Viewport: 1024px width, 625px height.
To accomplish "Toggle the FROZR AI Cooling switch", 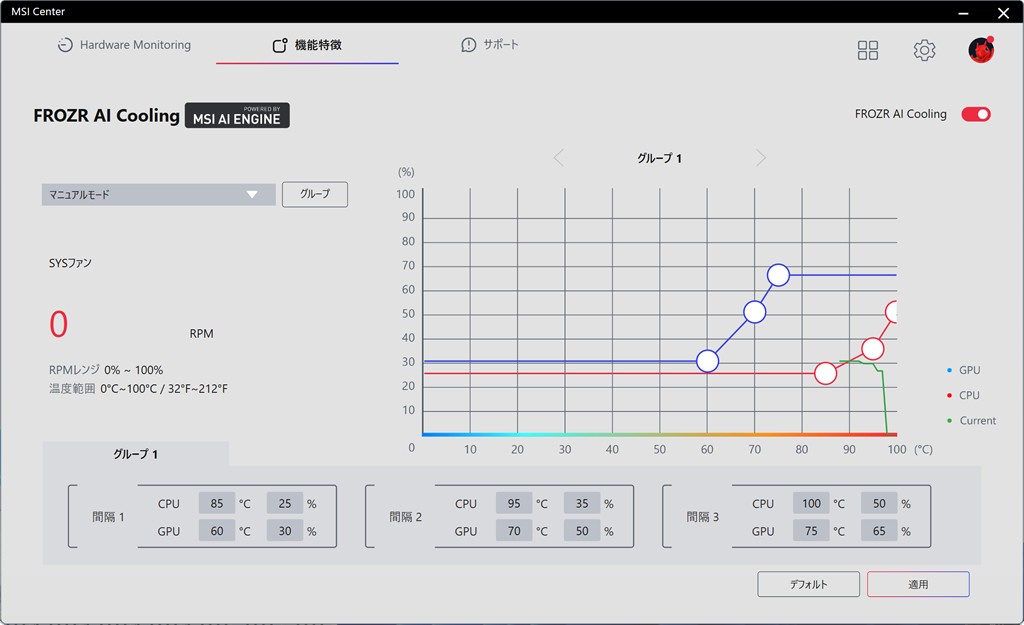I will (976, 114).
